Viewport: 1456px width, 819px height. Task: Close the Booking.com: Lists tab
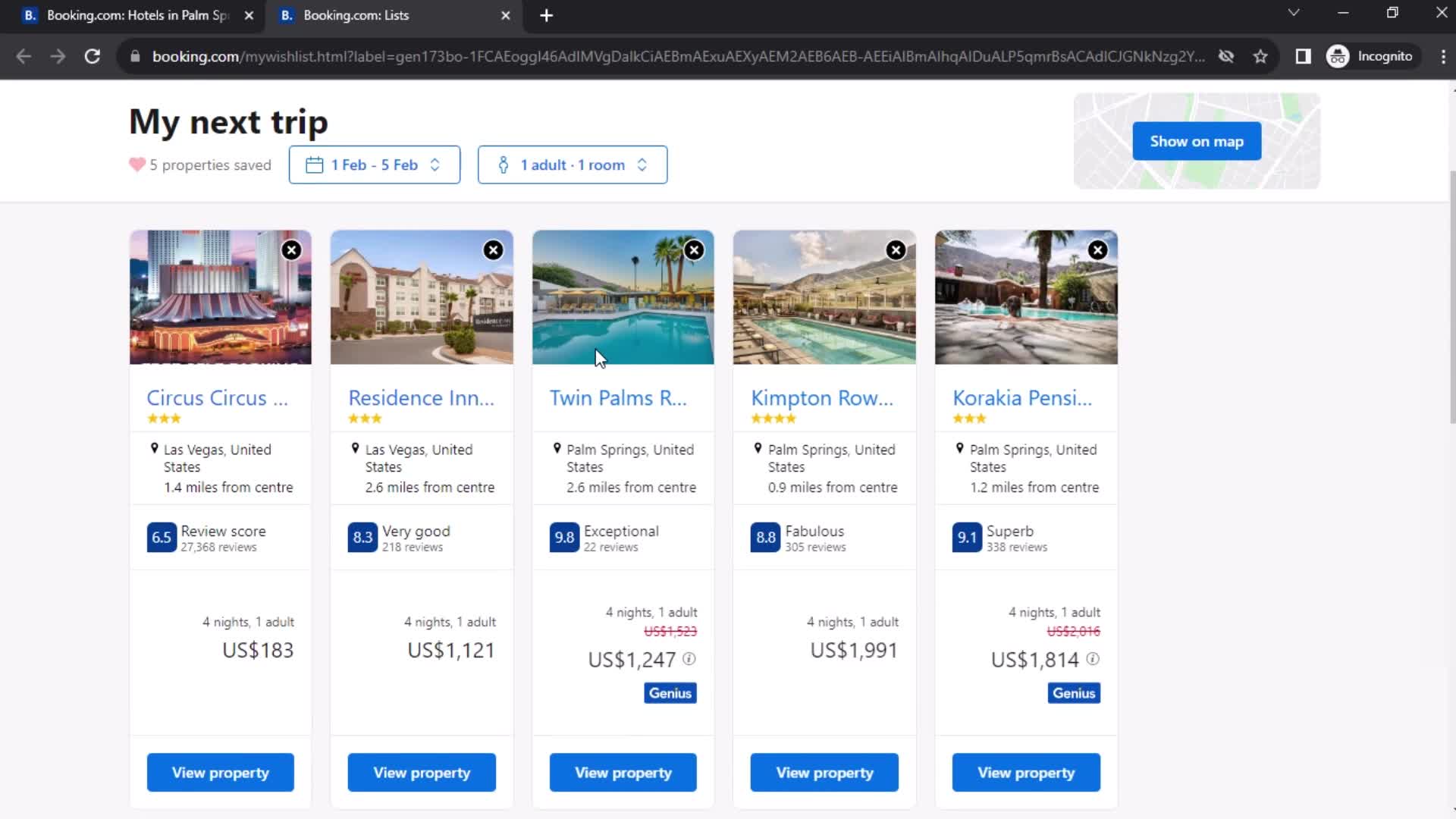(x=506, y=15)
